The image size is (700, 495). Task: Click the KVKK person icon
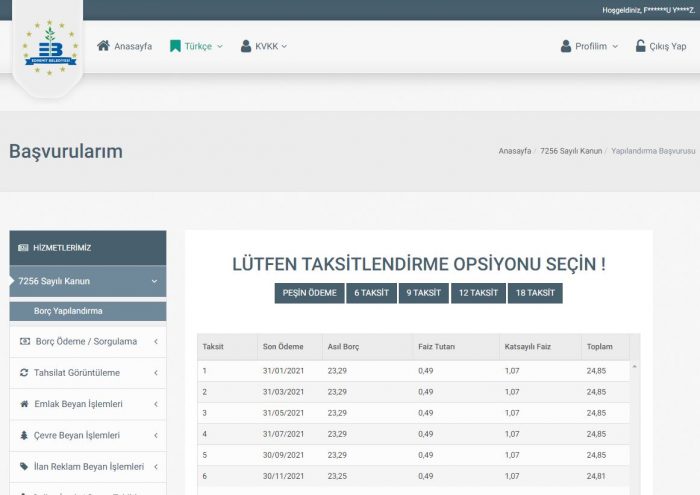pyautogui.click(x=246, y=46)
